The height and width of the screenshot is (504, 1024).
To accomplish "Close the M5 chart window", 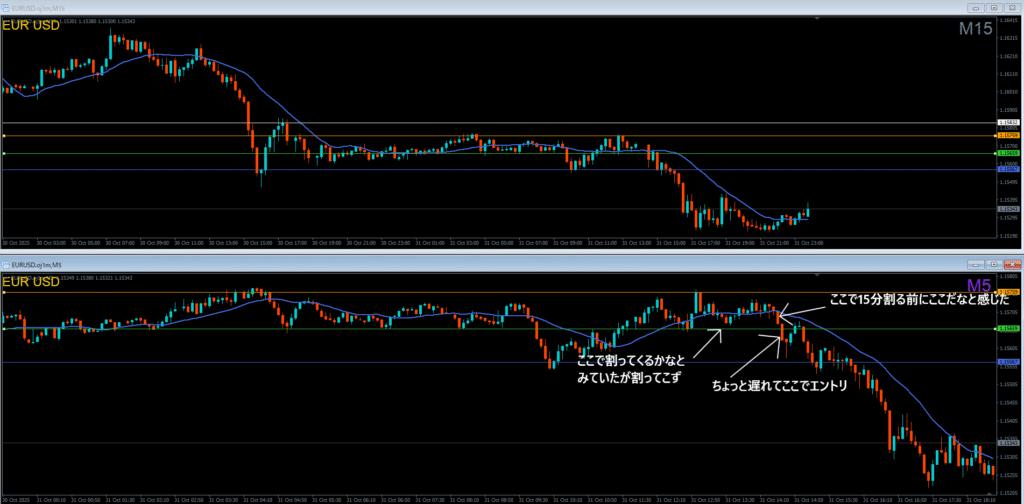I will 1011,264.
